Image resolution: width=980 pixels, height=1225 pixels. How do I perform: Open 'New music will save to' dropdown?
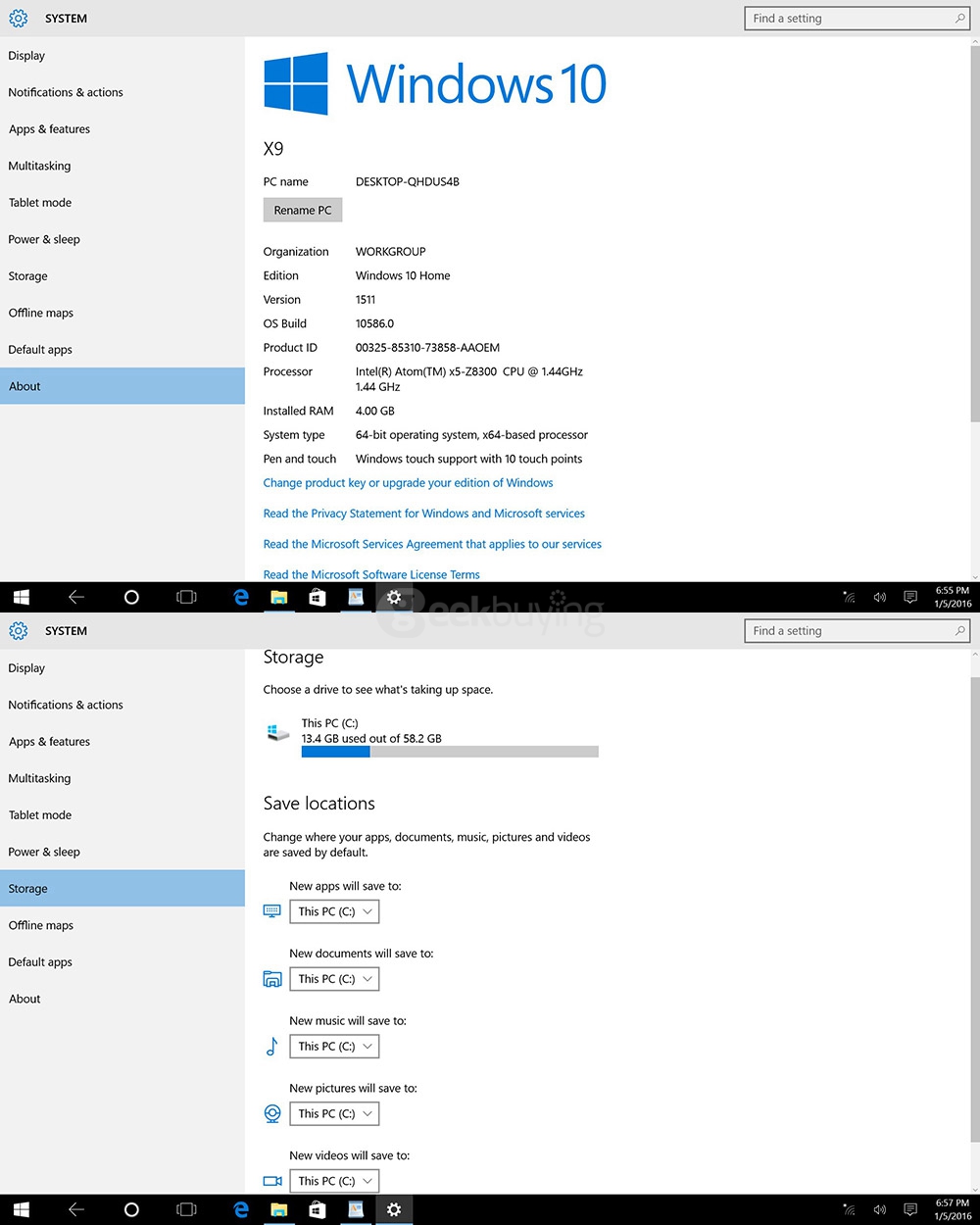[x=334, y=1047]
